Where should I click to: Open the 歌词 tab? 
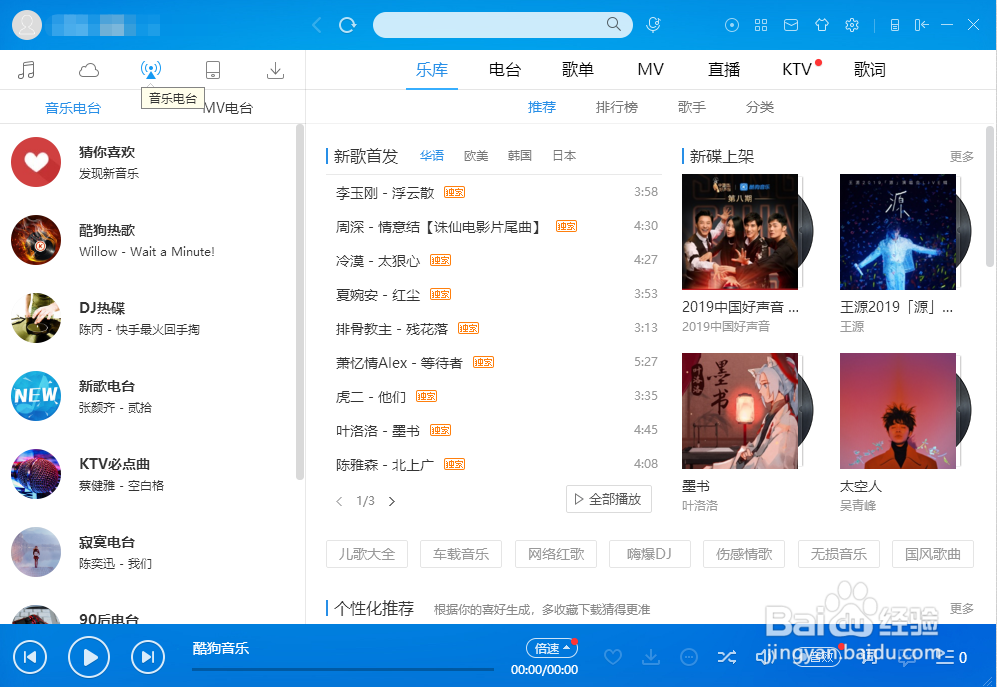click(869, 69)
